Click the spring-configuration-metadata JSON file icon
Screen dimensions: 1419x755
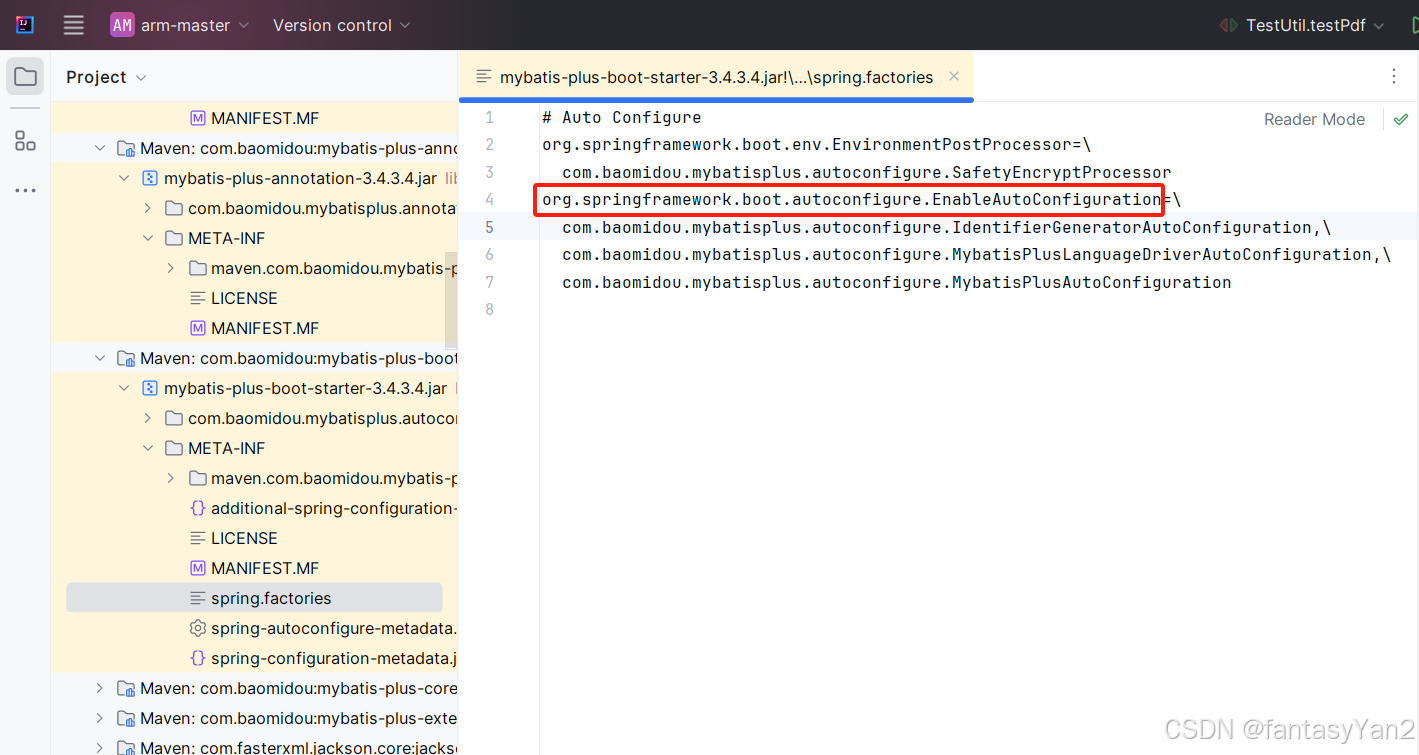pyautogui.click(x=198, y=658)
